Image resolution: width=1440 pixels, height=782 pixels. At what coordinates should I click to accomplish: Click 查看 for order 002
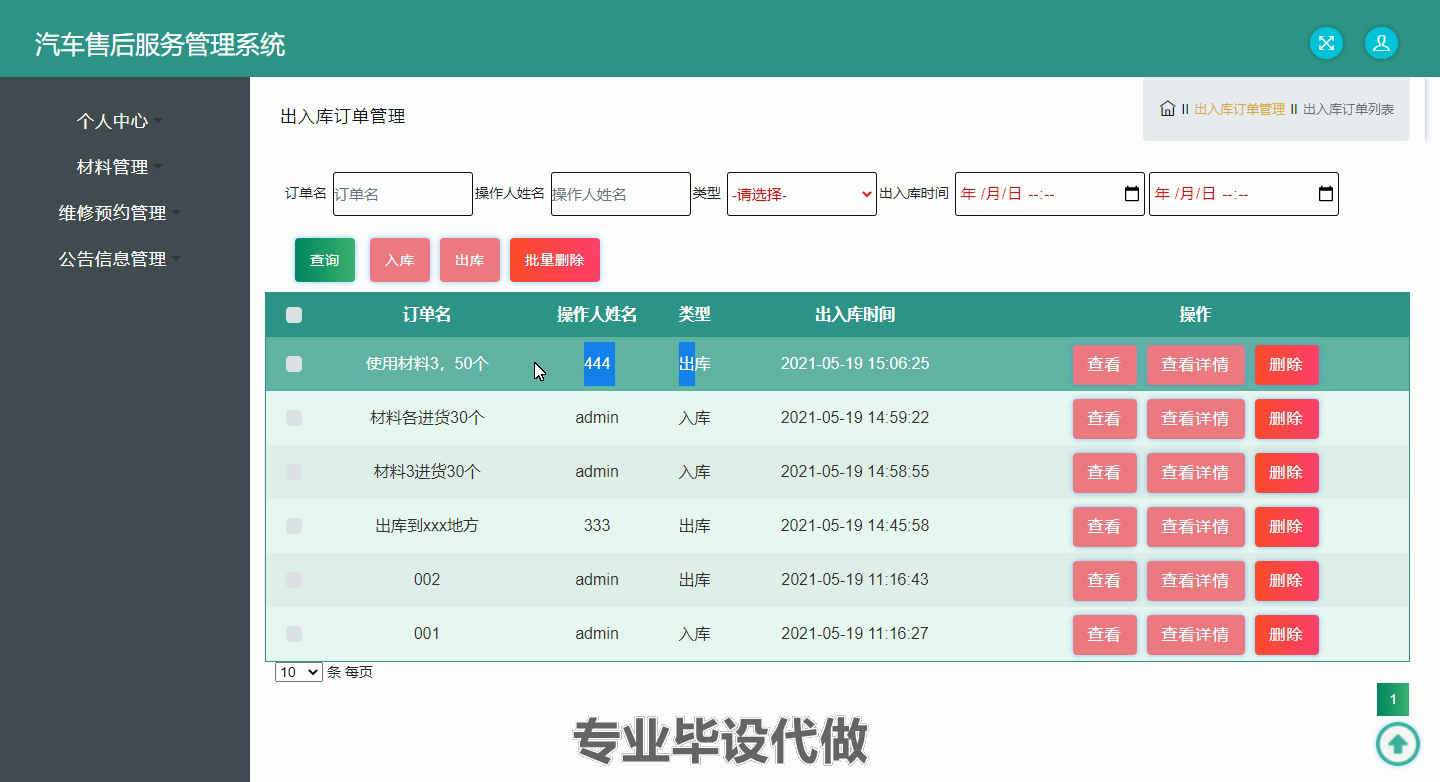tap(1105, 581)
